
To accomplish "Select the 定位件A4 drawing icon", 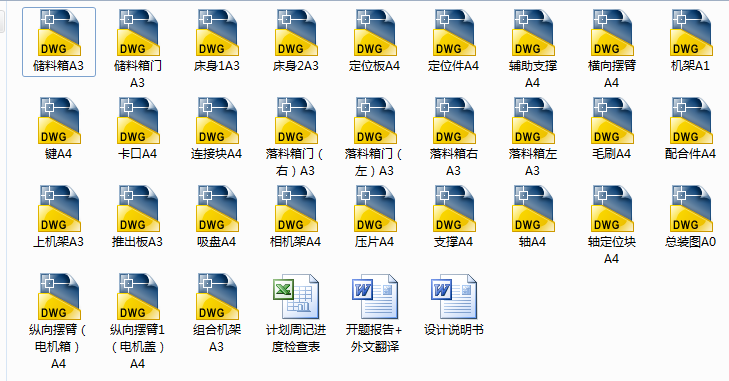I will tap(454, 33).
